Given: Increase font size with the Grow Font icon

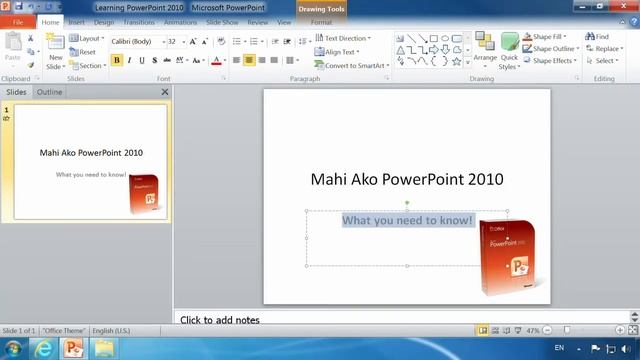Looking at the screenshot, I should coord(193,42).
